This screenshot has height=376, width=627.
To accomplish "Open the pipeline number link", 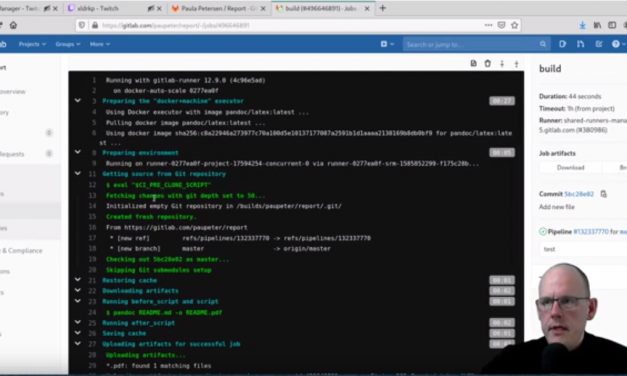I will pos(591,232).
